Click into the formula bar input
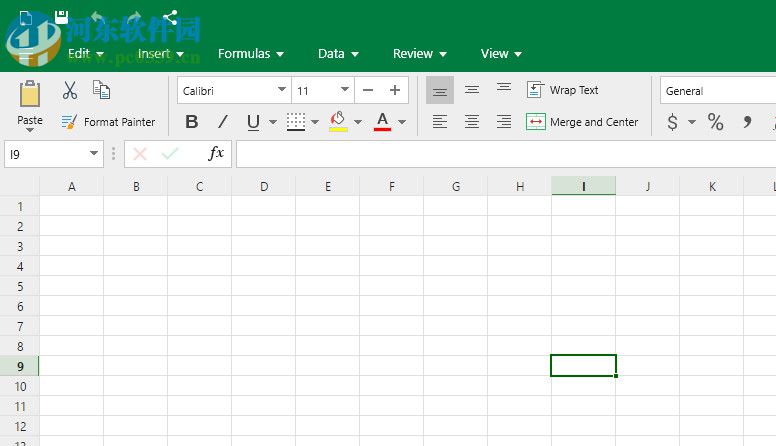 click(506, 154)
